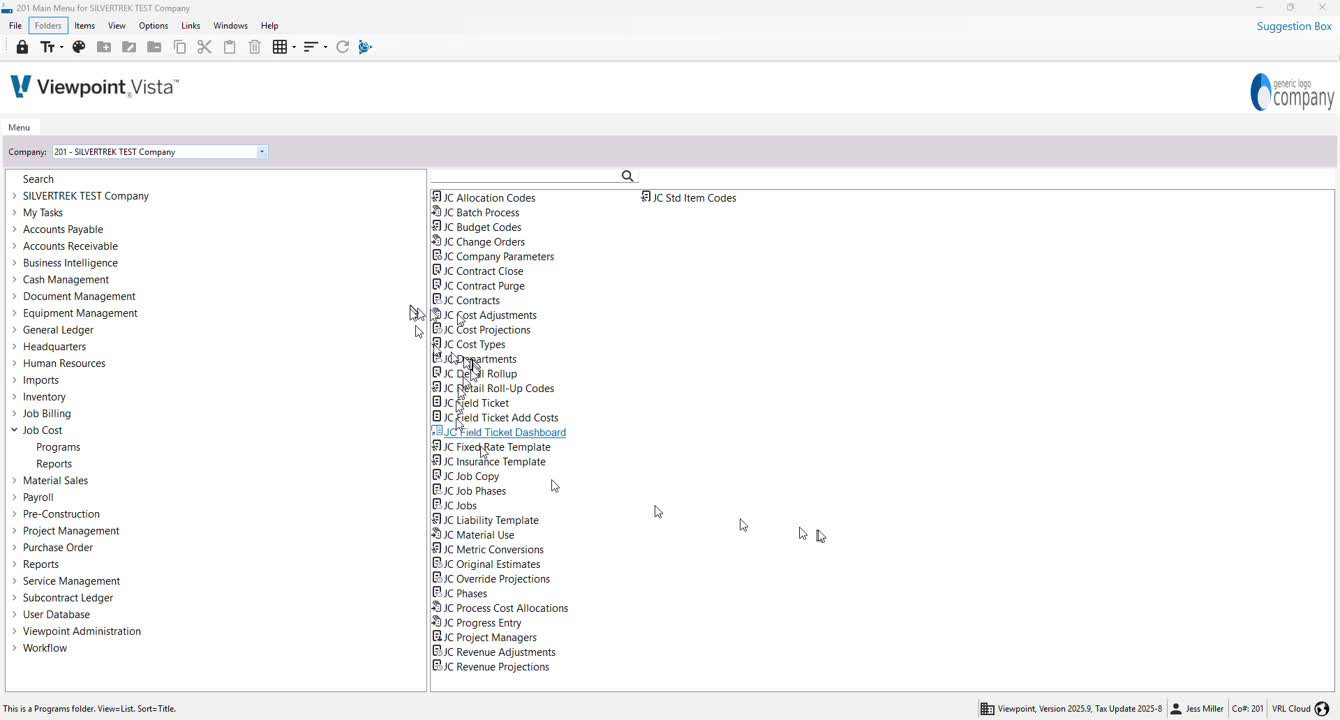Click the edit folder icon
The width and height of the screenshot is (1340, 720).
click(129, 47)
